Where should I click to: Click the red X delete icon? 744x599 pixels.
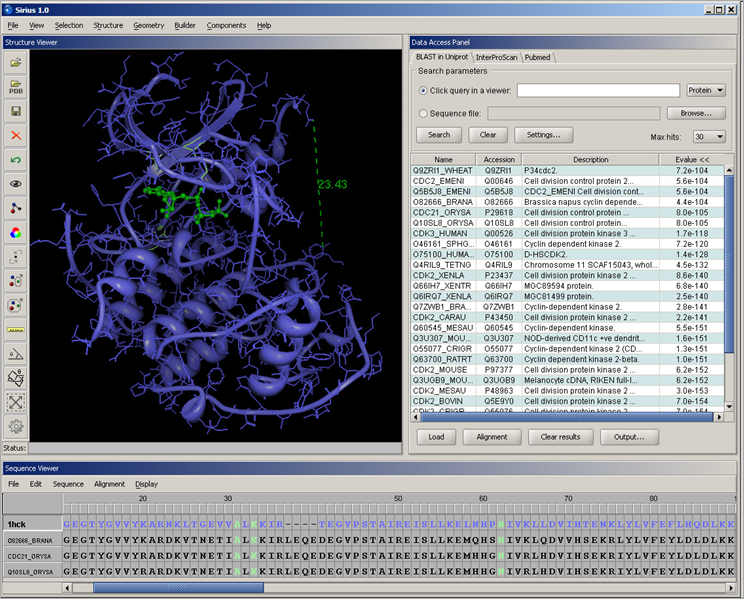[16, 135]
